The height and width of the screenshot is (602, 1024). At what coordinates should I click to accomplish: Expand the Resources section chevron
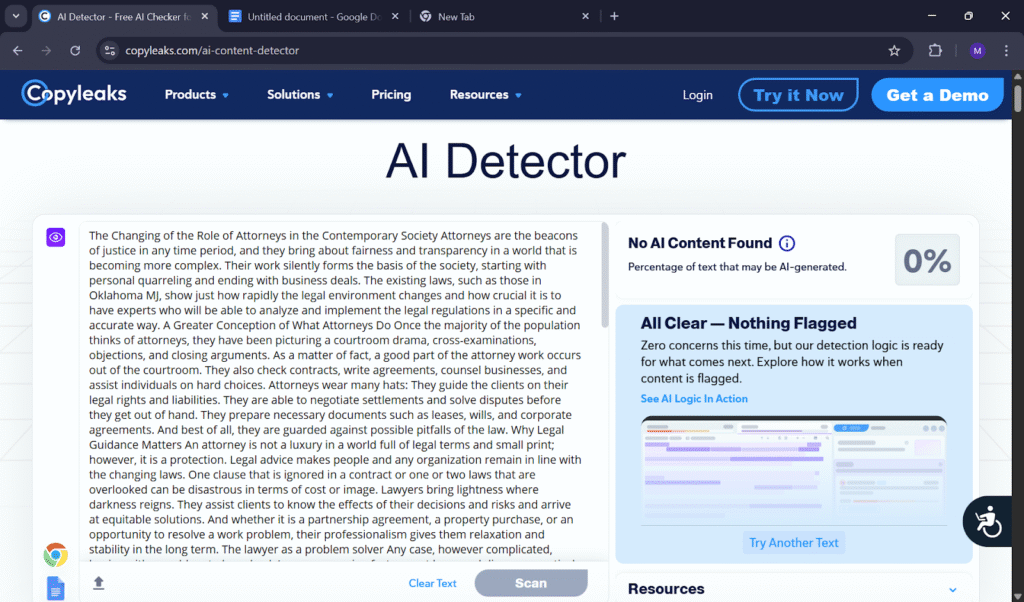(952, 590)
